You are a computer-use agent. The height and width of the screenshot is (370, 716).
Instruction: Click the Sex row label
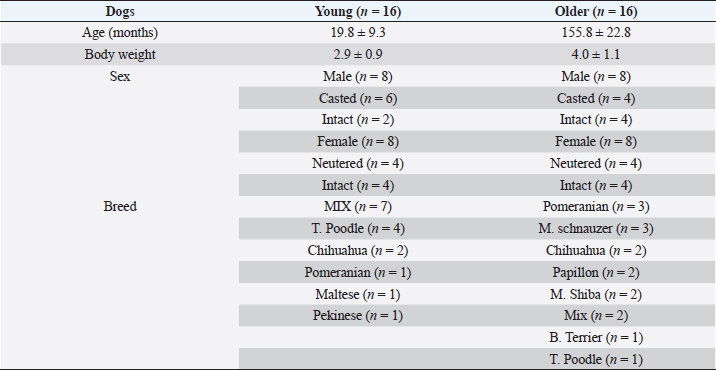pyautogui.click(x=120, y=76)
